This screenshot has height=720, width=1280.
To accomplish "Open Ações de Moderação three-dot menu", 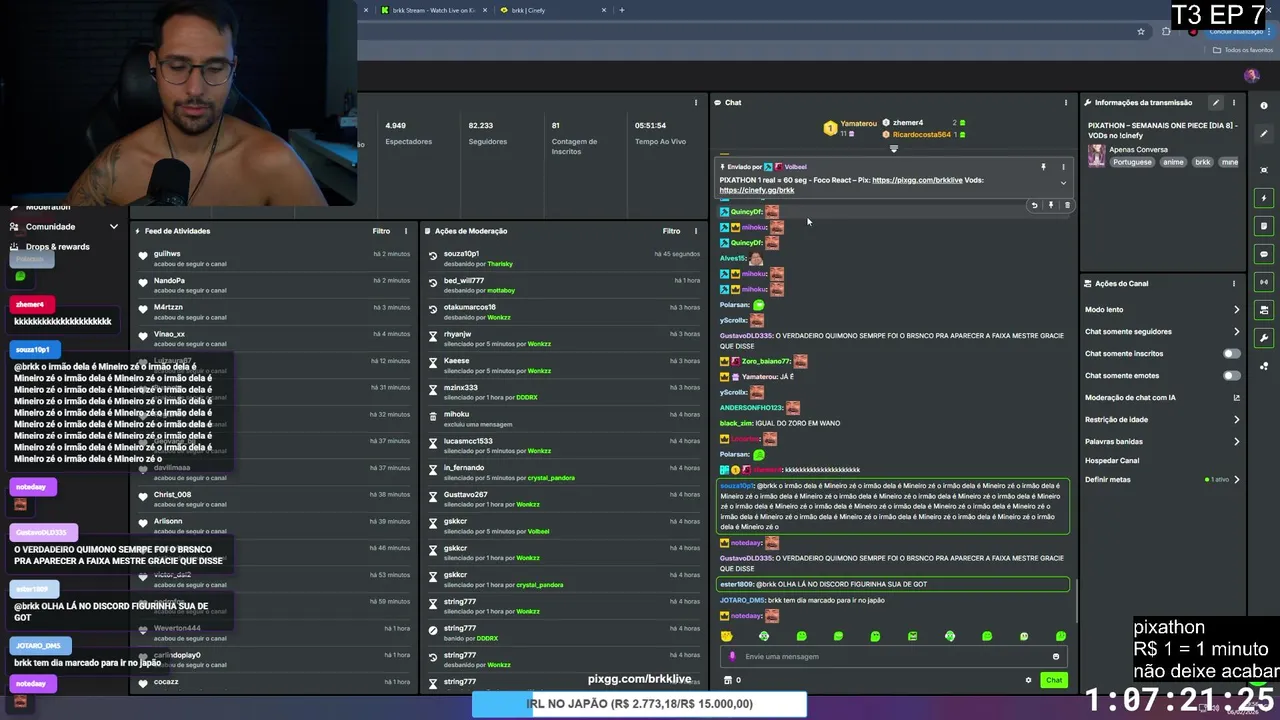I will click(696, 231).
